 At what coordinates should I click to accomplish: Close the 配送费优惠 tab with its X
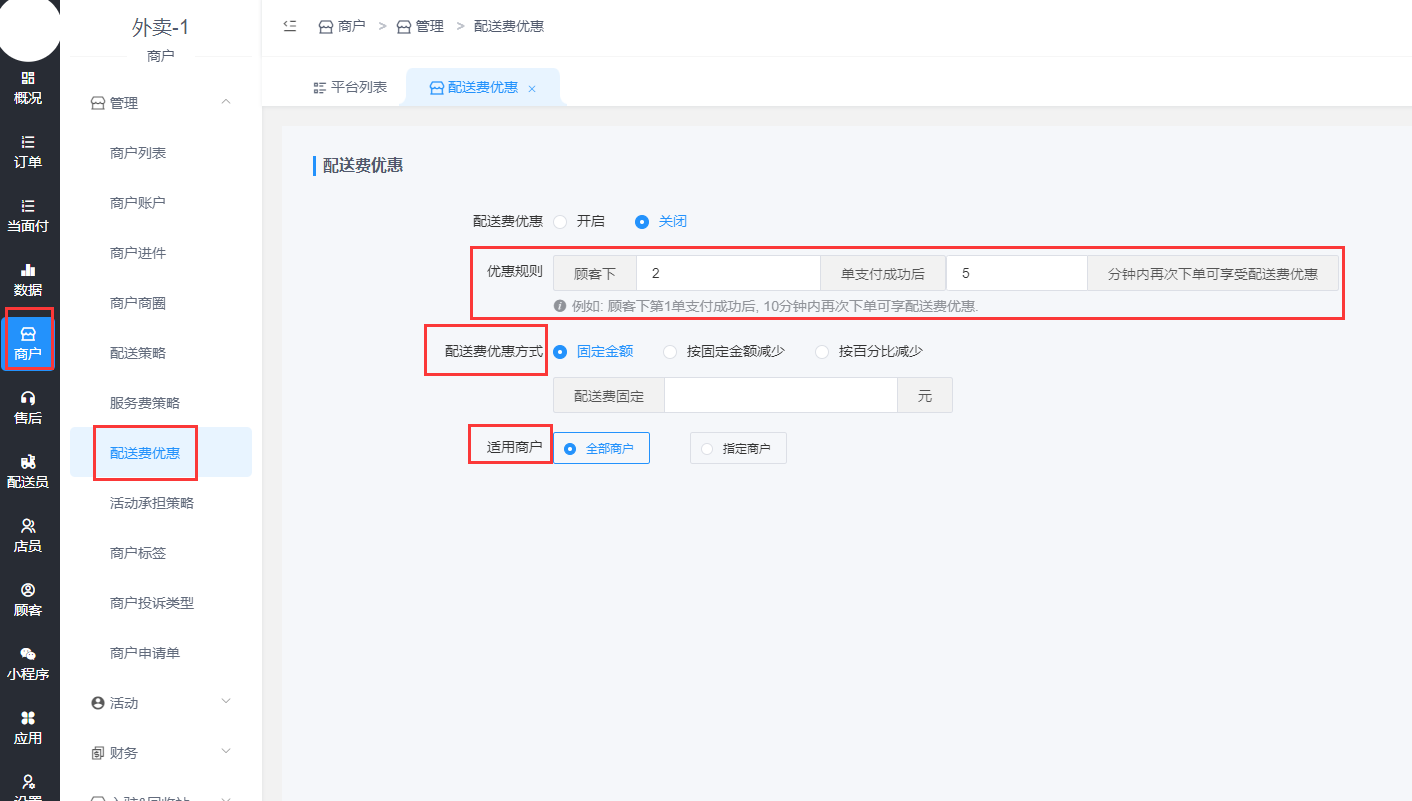click(532, 89)
